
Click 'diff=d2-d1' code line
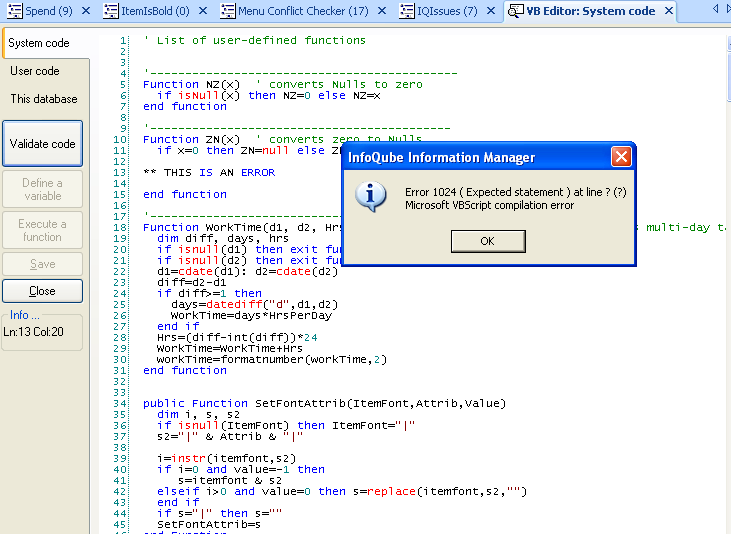pos(192,283)
